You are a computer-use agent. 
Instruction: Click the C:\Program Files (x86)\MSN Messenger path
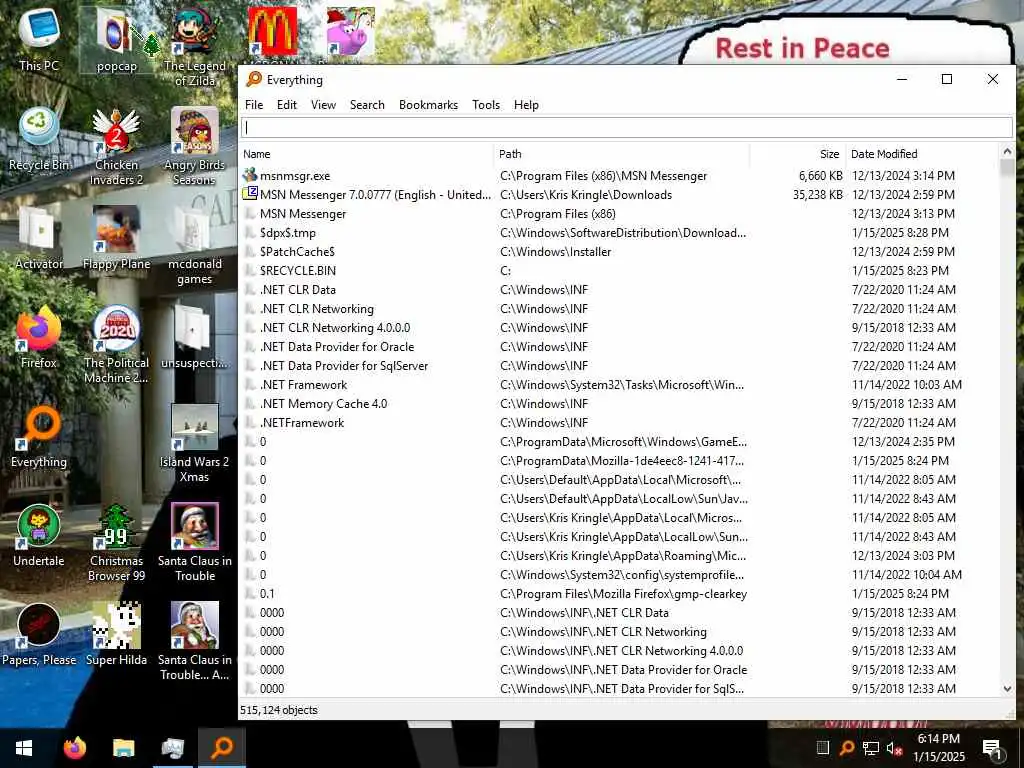(603, 176)
